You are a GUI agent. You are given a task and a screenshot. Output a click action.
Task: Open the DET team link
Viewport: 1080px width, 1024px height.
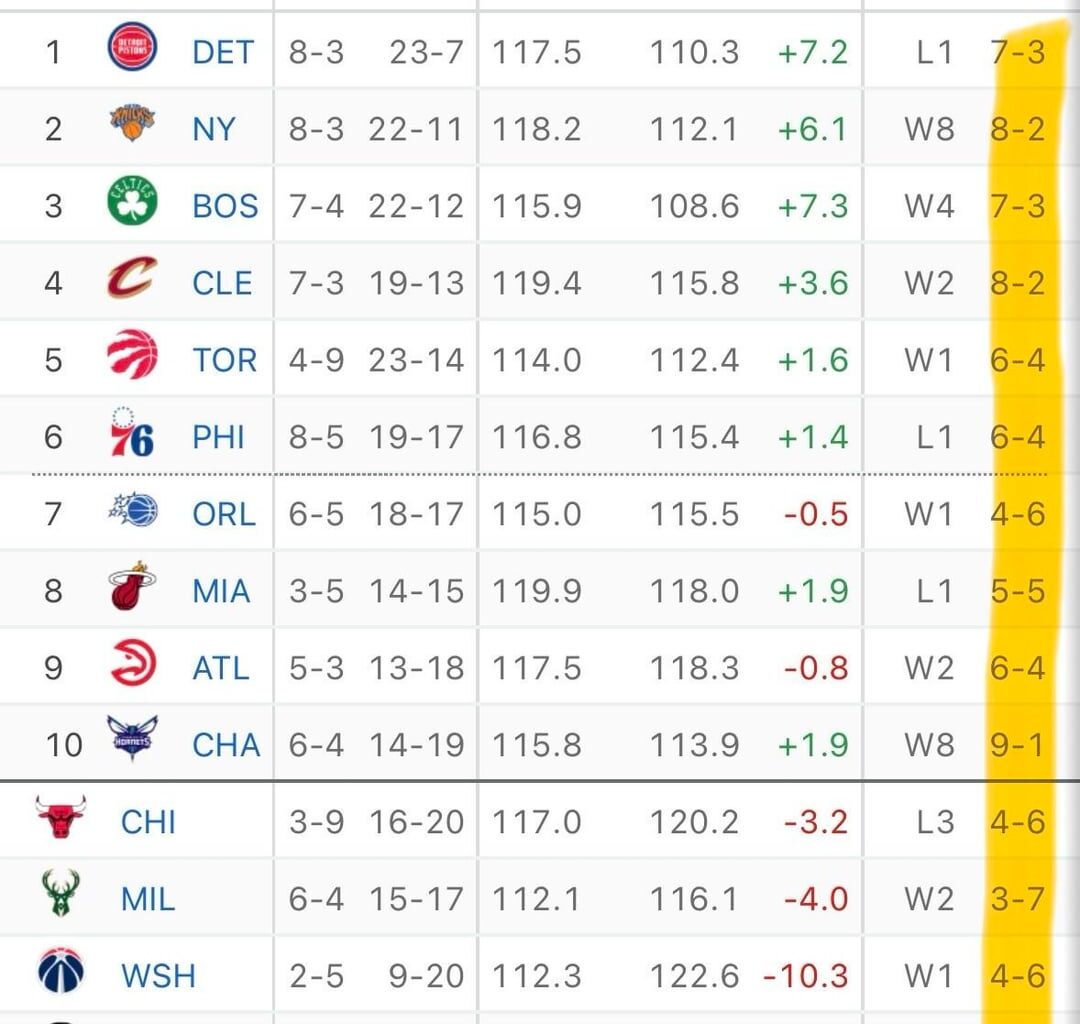222,51
